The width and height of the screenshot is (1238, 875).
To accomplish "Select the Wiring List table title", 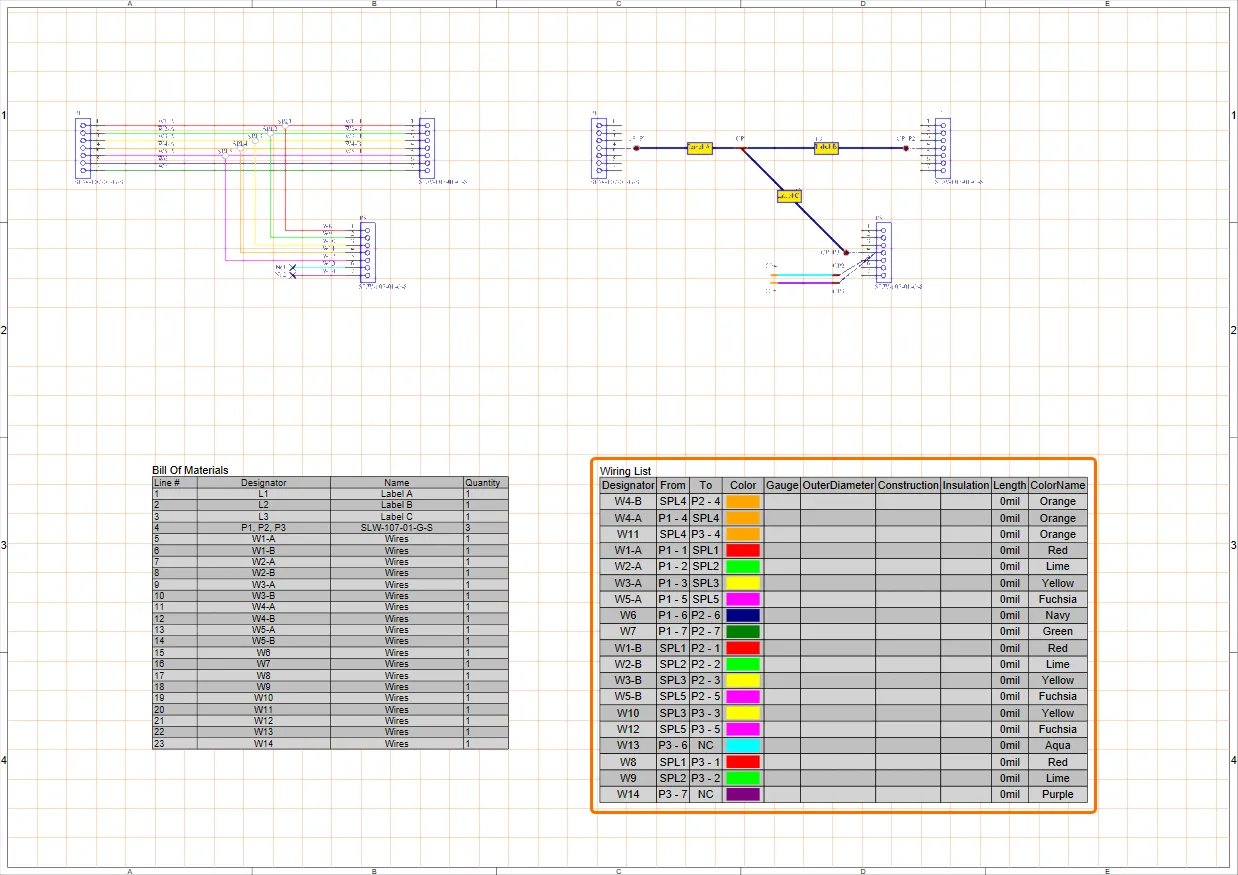I will pos(625,470).
